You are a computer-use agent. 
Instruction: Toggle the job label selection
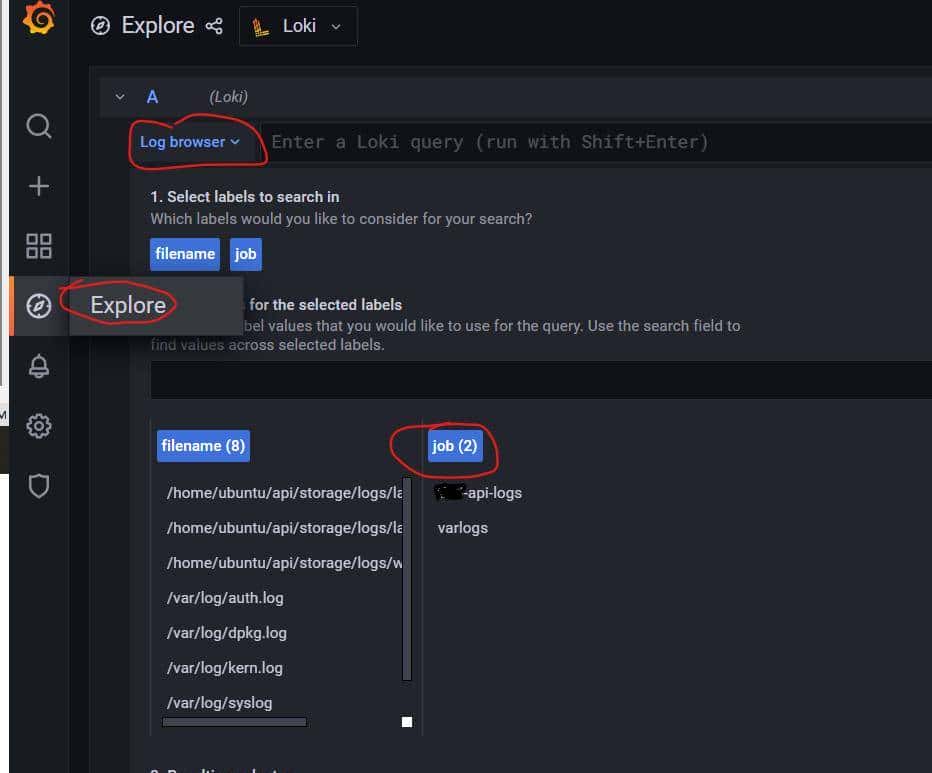click(x=245, y=254)
